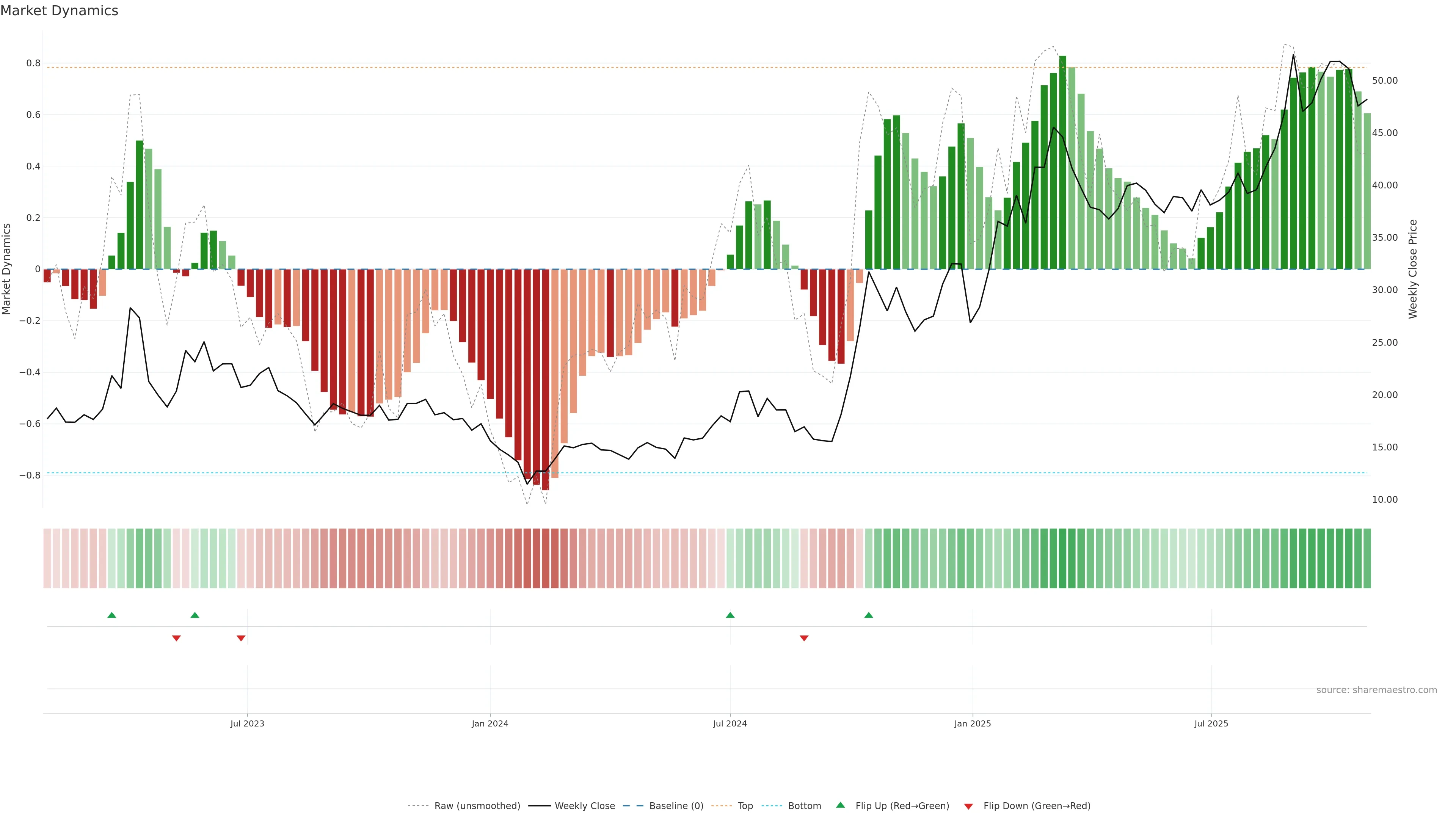
Task: Click Flip Up triangle icon in legend
Action: (x=841, y=805)
